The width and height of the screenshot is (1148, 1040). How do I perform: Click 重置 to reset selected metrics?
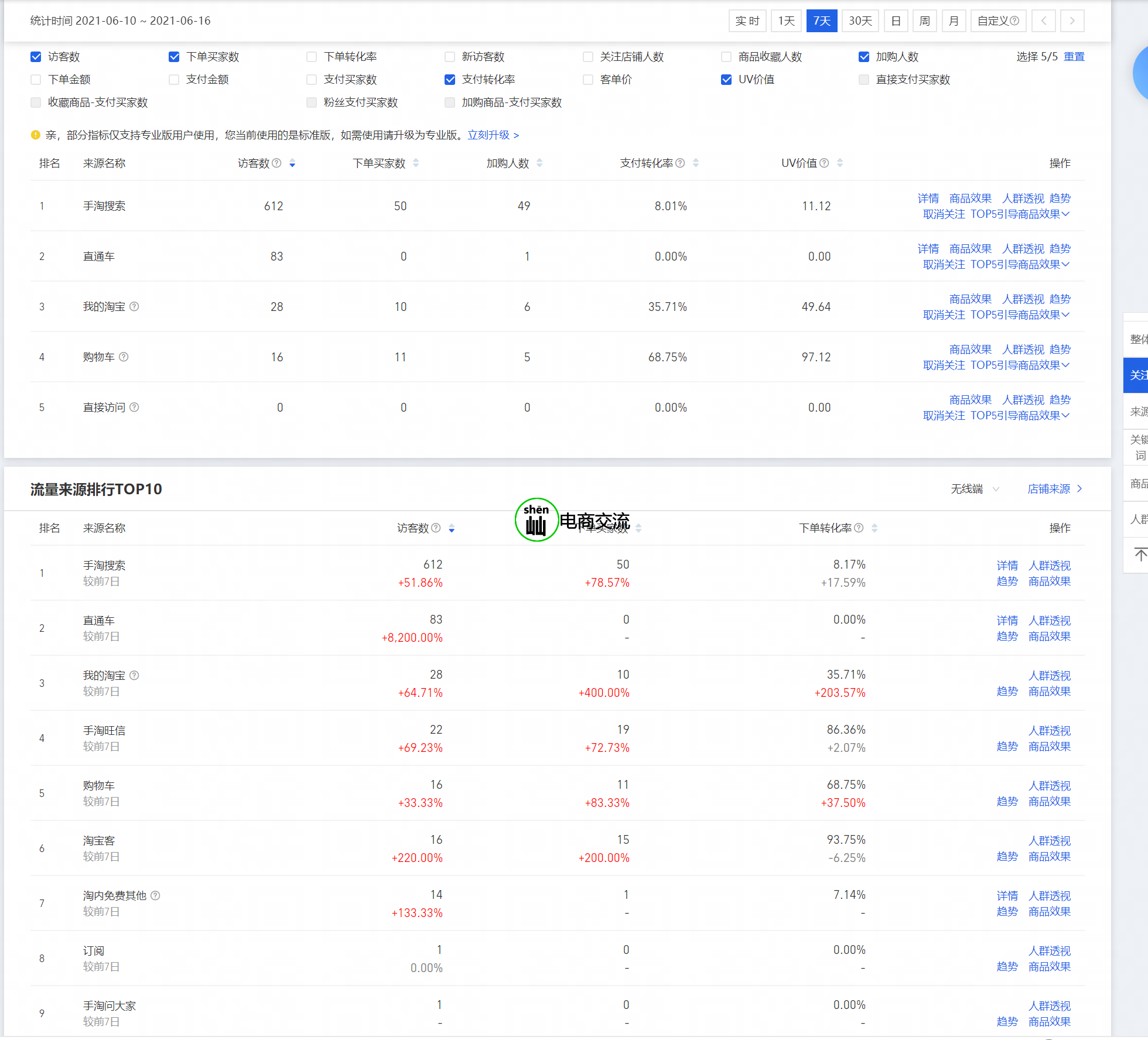pos(1074,57)
